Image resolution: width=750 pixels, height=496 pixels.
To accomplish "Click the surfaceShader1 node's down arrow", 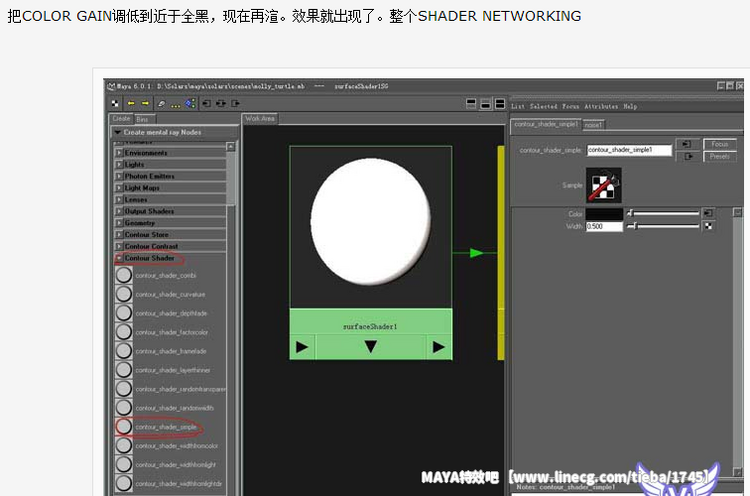I will coord(371,347).
